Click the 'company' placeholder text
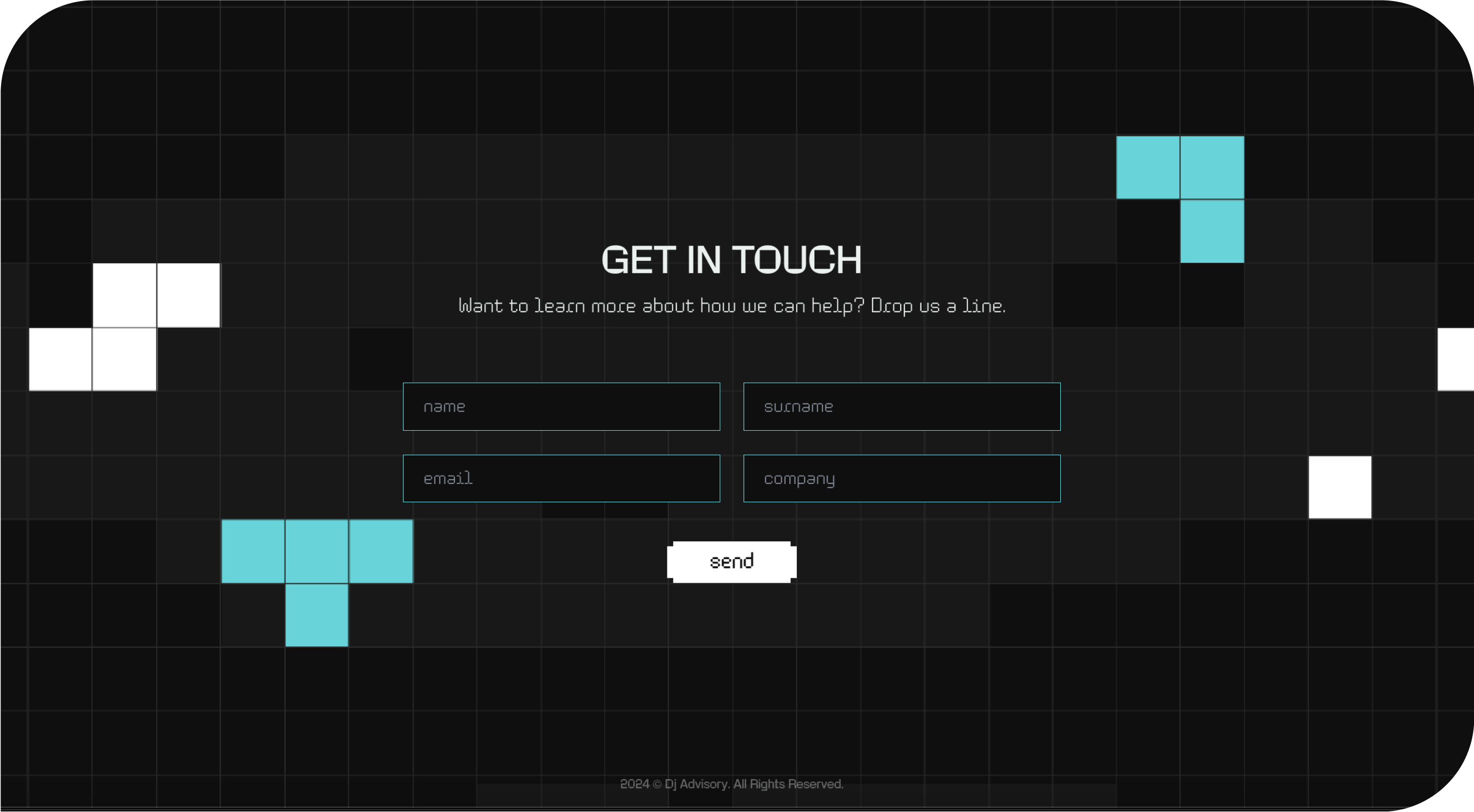Image resolution: width=1474 pixels, height=812 pixels. point(799,479)
